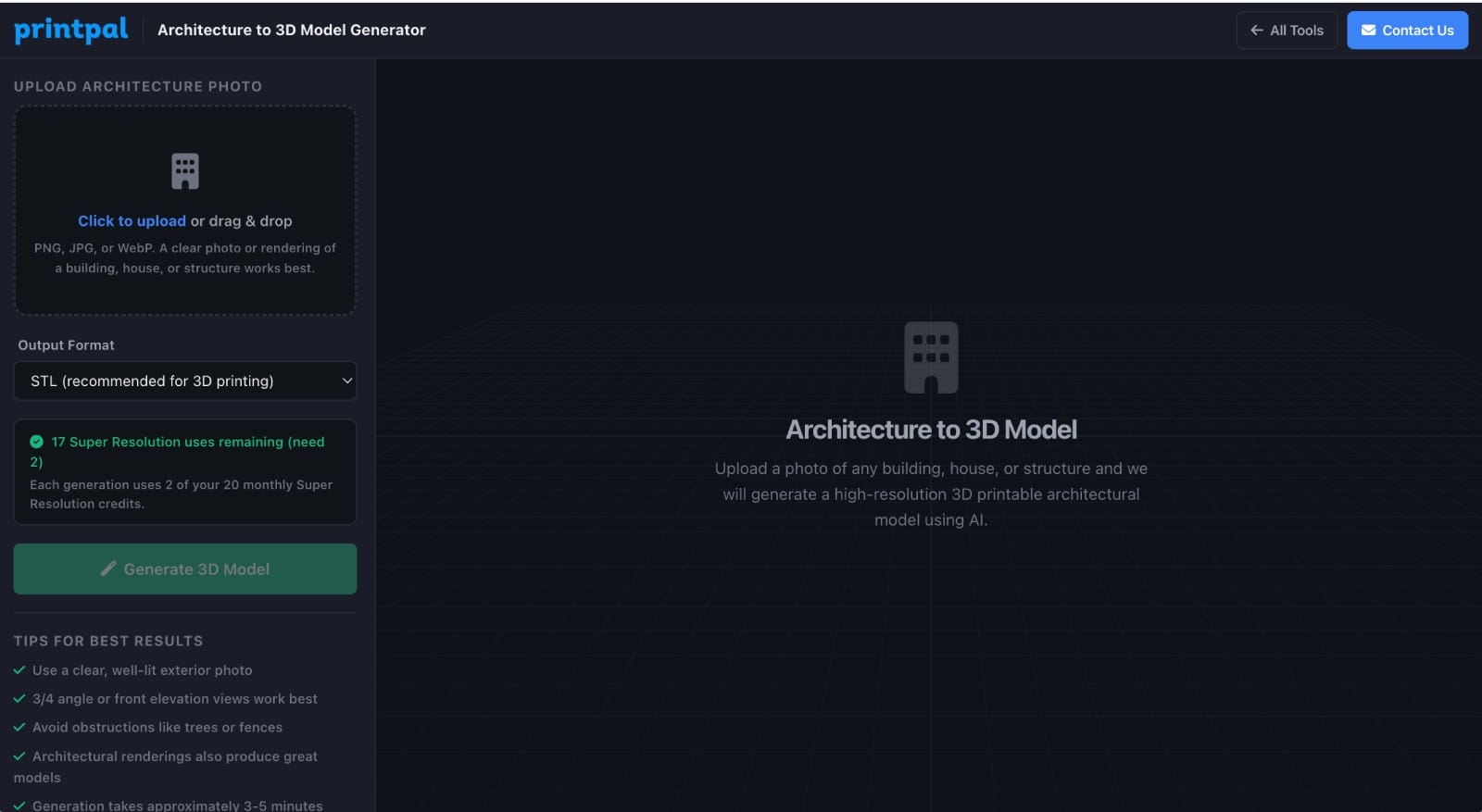This screenshot has height=812, width=1482.
Task: Click the 'Click to upload' link
Action: pyautogui.click(x=132, y=221)
